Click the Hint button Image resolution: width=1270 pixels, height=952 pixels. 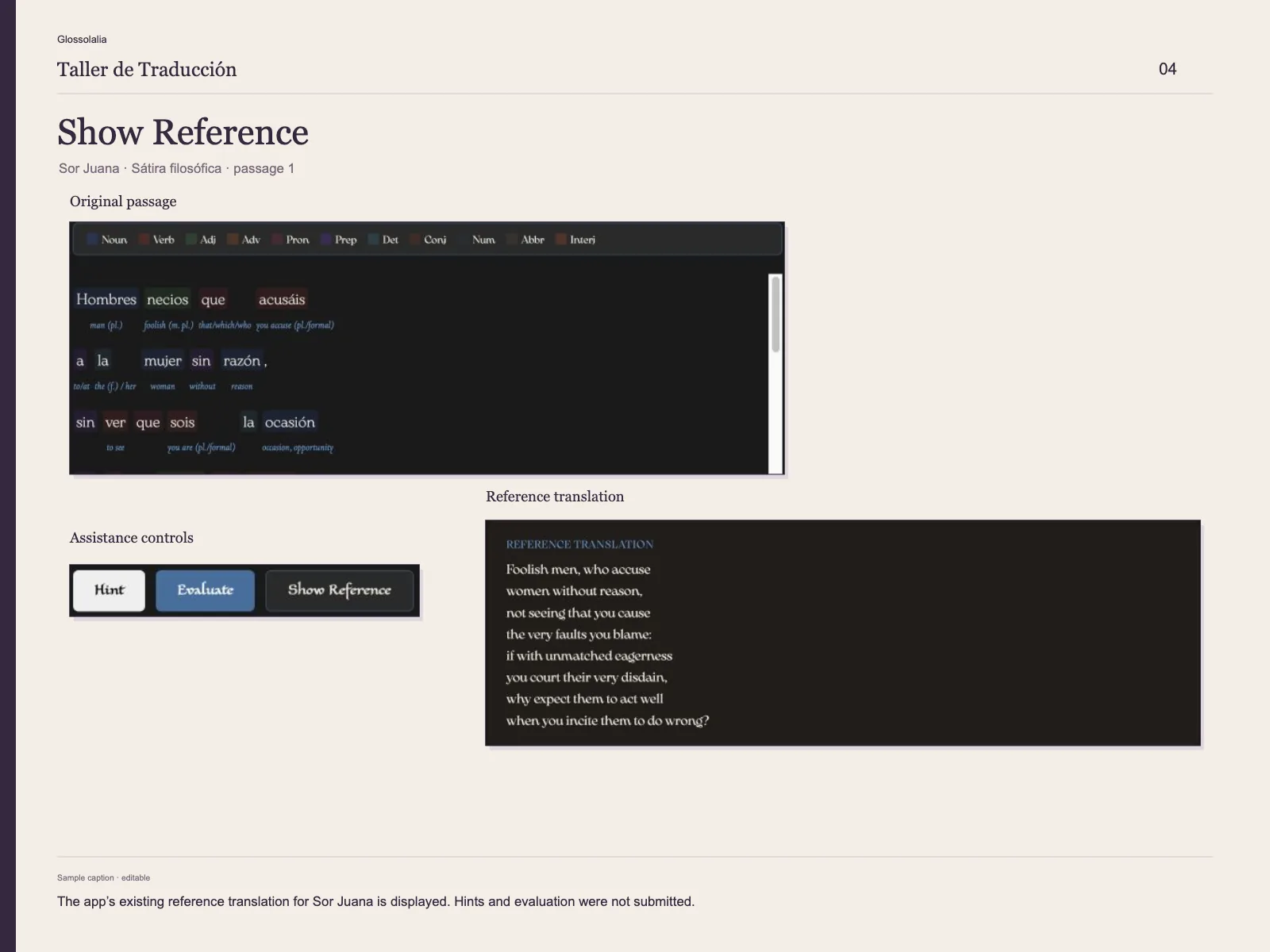109,590
